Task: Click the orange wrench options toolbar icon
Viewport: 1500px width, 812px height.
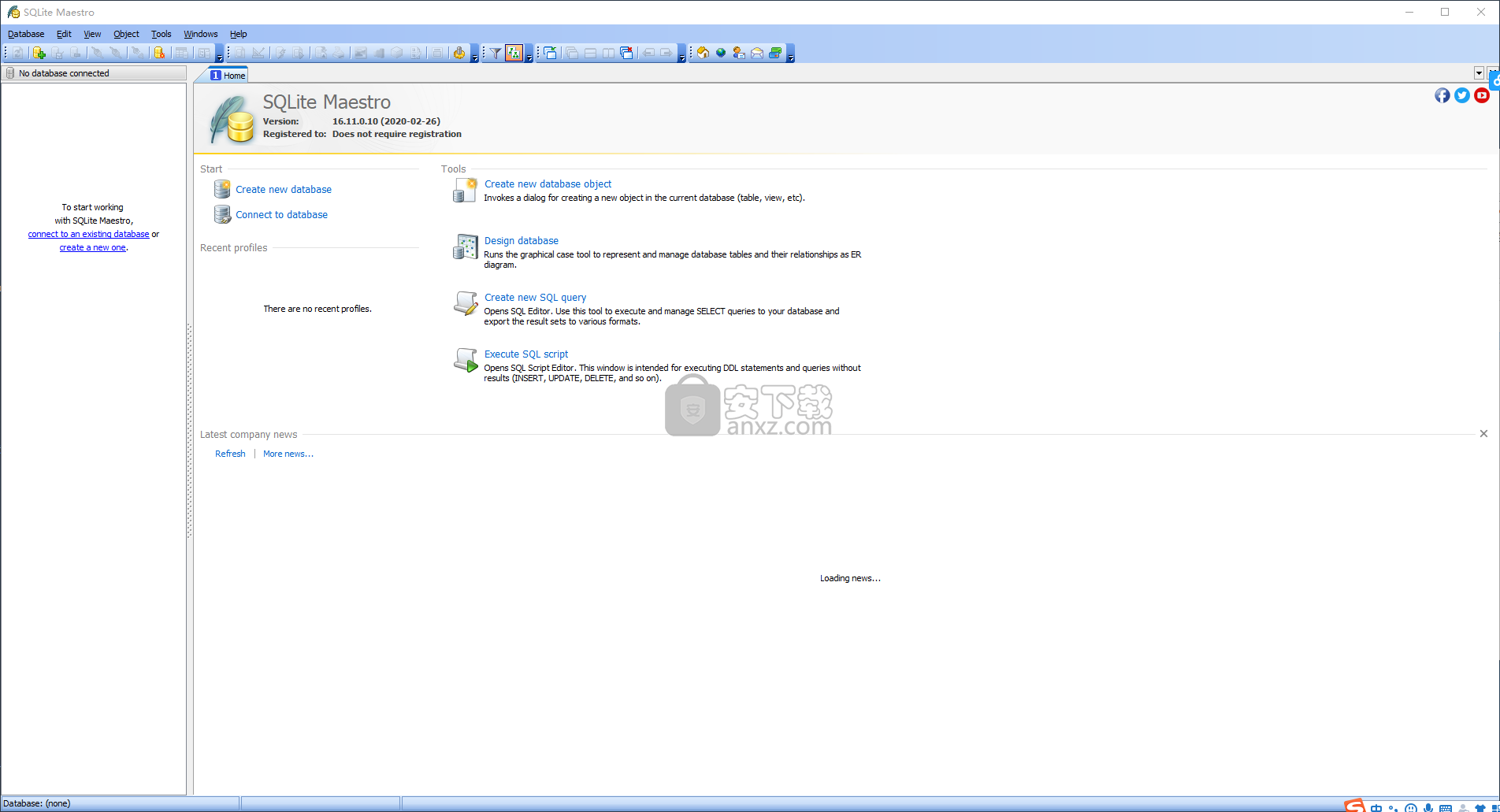Action: (459, 53)
